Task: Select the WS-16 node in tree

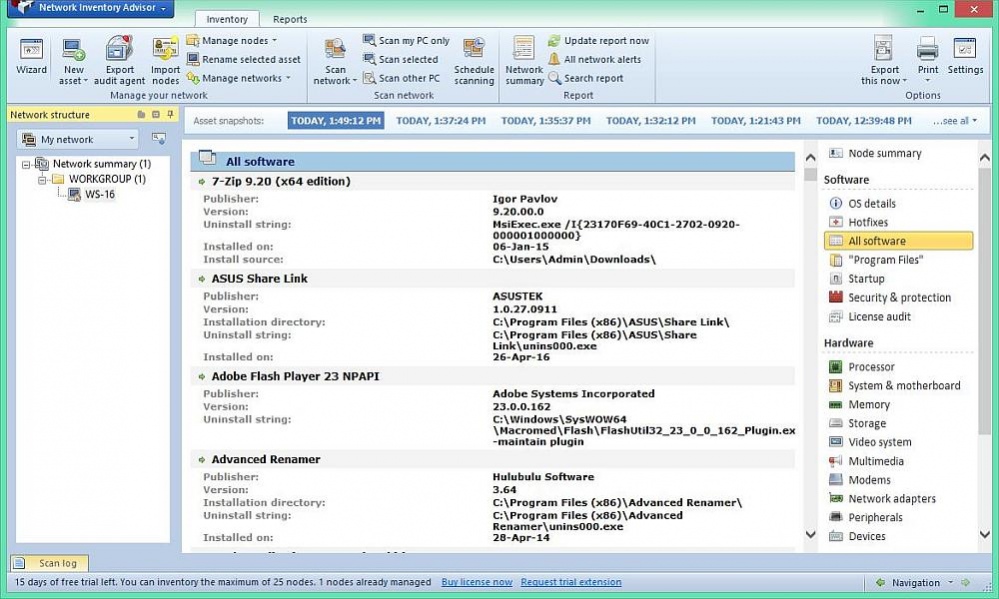Action: (x=92, y=194)
